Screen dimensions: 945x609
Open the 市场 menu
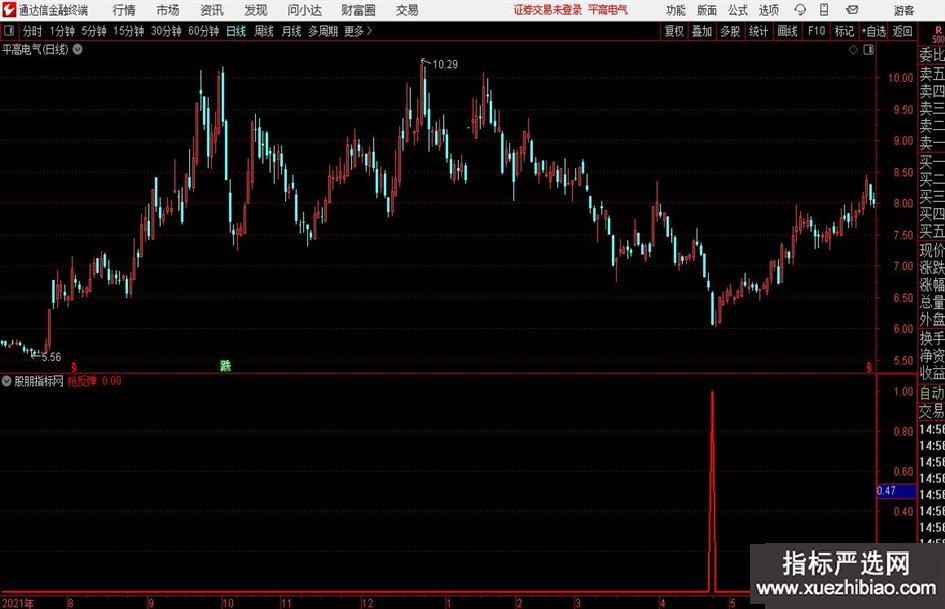tap(168, 10)
